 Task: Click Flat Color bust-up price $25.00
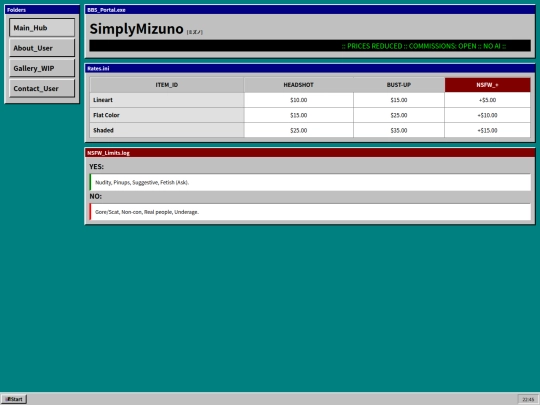click(x=399, y=115)
